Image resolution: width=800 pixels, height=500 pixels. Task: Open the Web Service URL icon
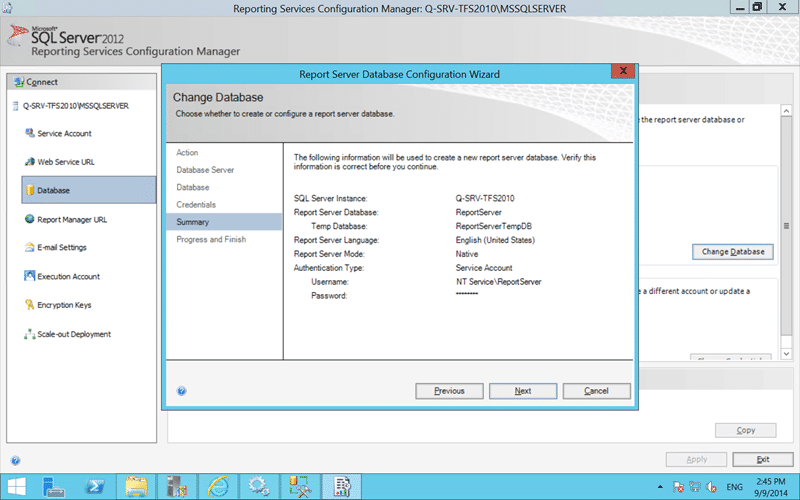(x=30, y=162)
